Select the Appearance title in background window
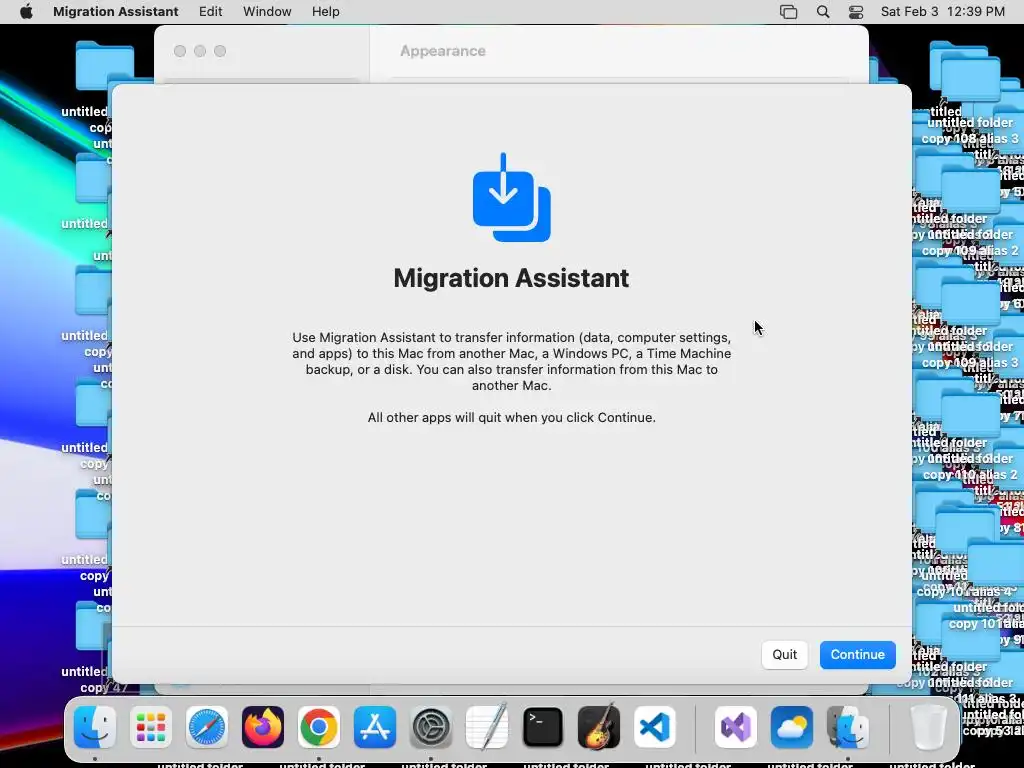 [x=443, y=51]
